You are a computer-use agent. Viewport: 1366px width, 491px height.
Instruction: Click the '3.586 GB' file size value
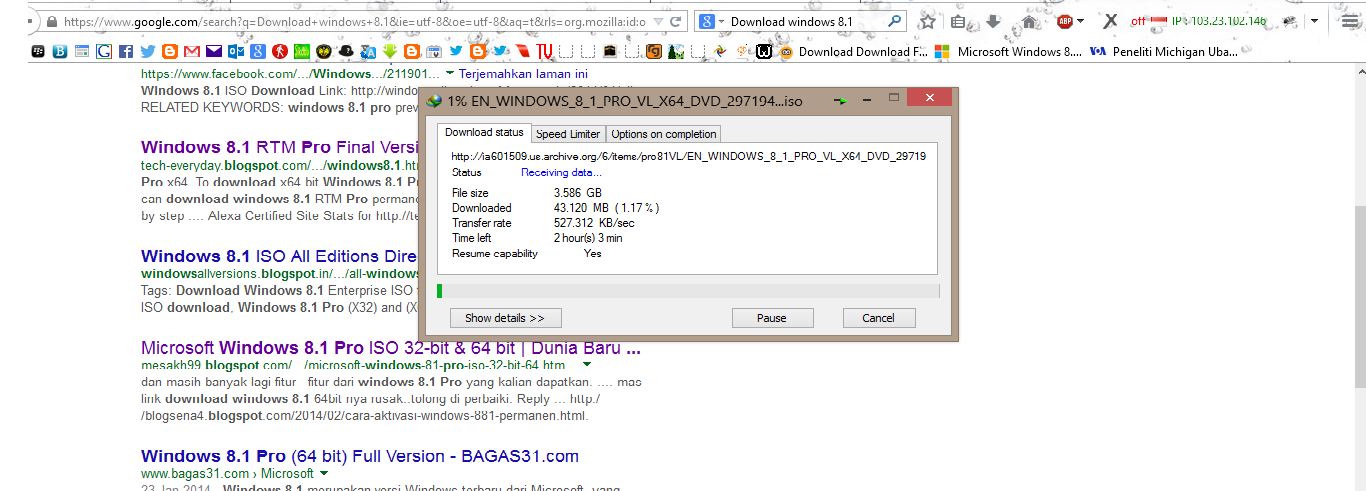(x=578, y=193)
